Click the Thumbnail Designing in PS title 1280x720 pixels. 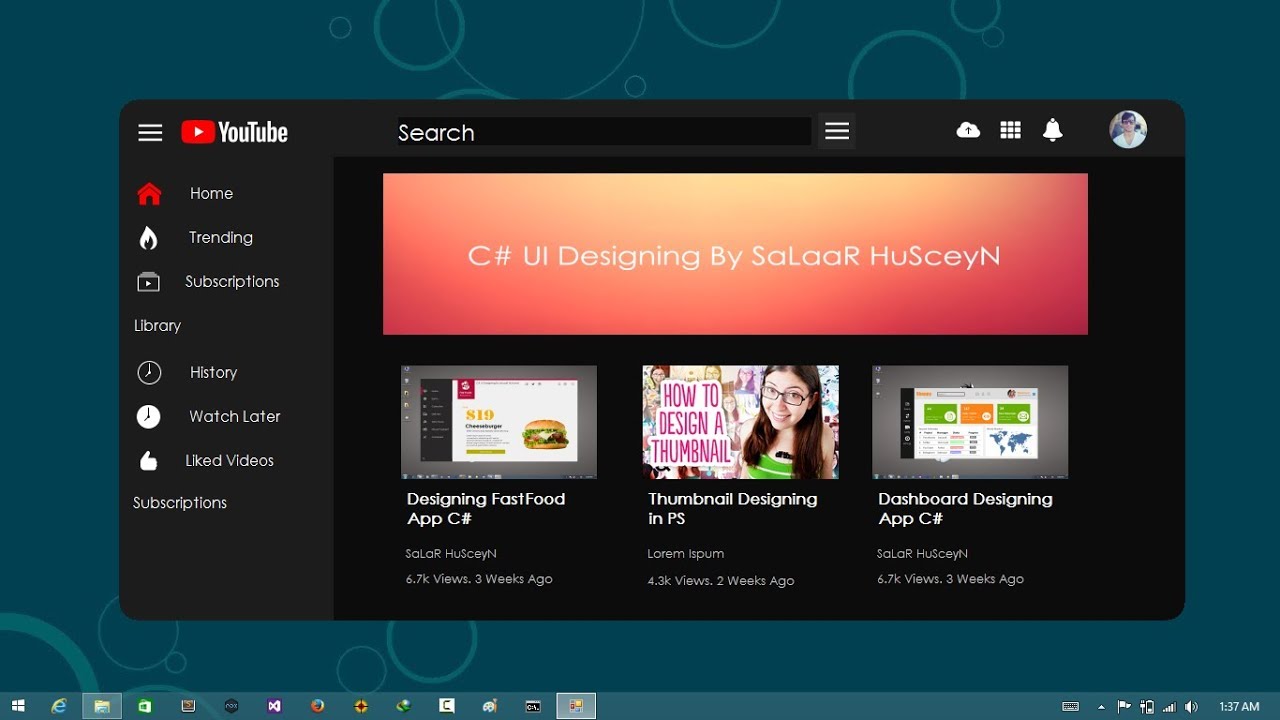tap(732, 508)
